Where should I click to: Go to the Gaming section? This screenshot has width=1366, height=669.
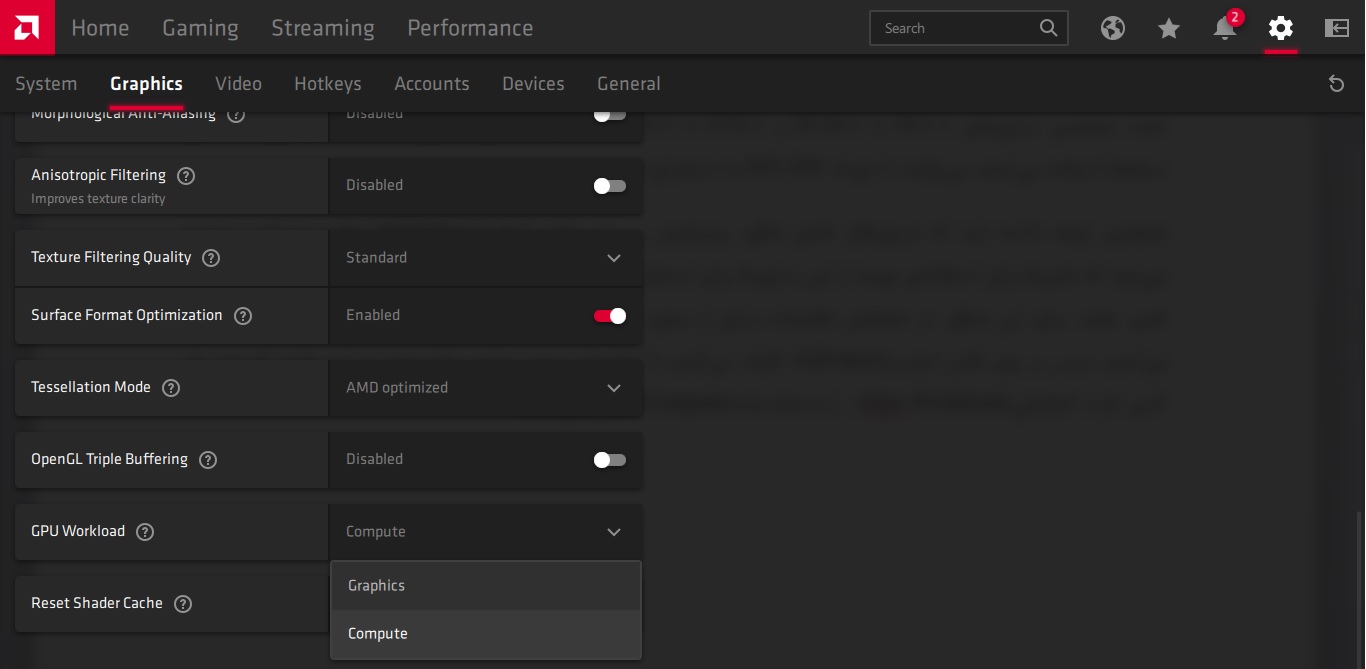point(200,28)
